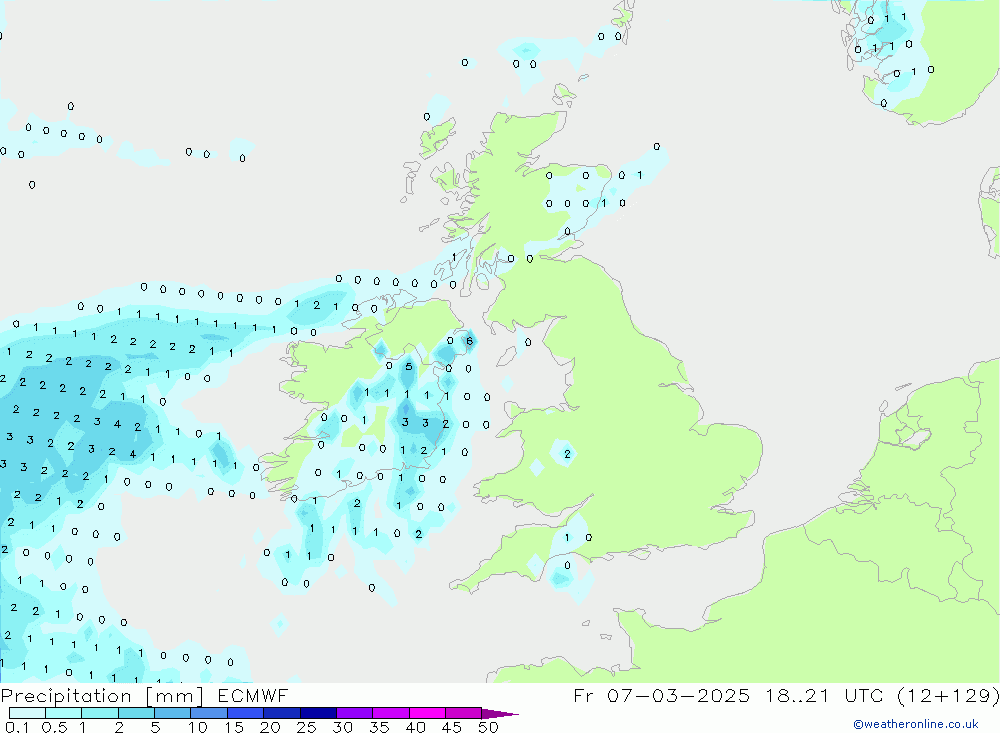Select the 2–5 mm legend color swatch

click(x=136, y=713)
